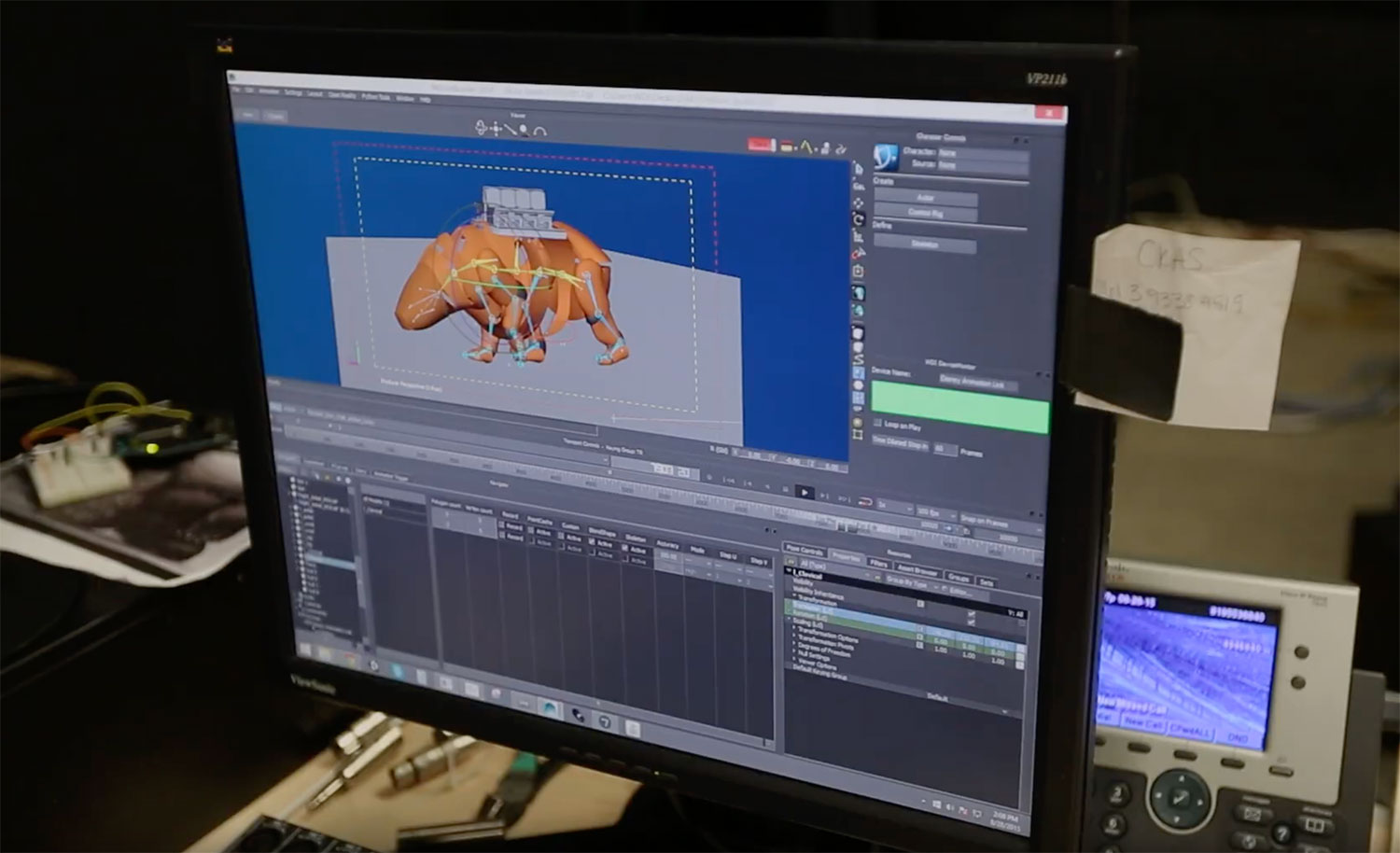Click the Device Name input field
Viewport: 1400px width, 853px height.
(978, 383)
